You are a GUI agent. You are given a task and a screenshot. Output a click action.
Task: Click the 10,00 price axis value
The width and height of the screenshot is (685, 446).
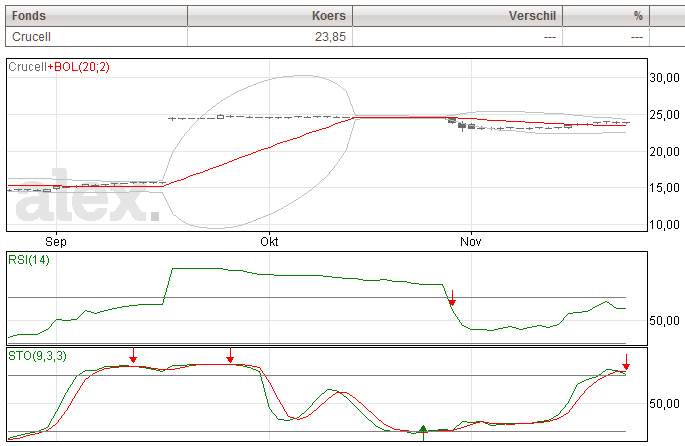click(x=664, y=225)
